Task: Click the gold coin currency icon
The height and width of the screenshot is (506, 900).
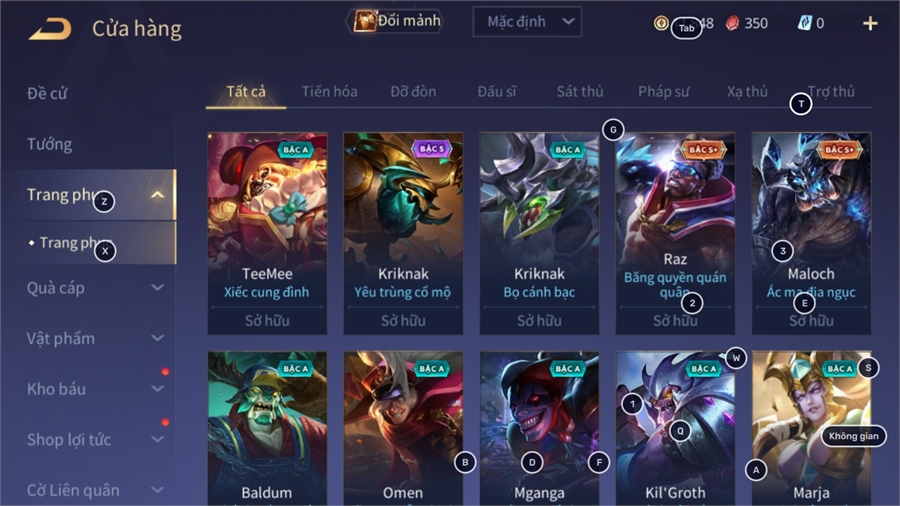Action: [661, 23]
